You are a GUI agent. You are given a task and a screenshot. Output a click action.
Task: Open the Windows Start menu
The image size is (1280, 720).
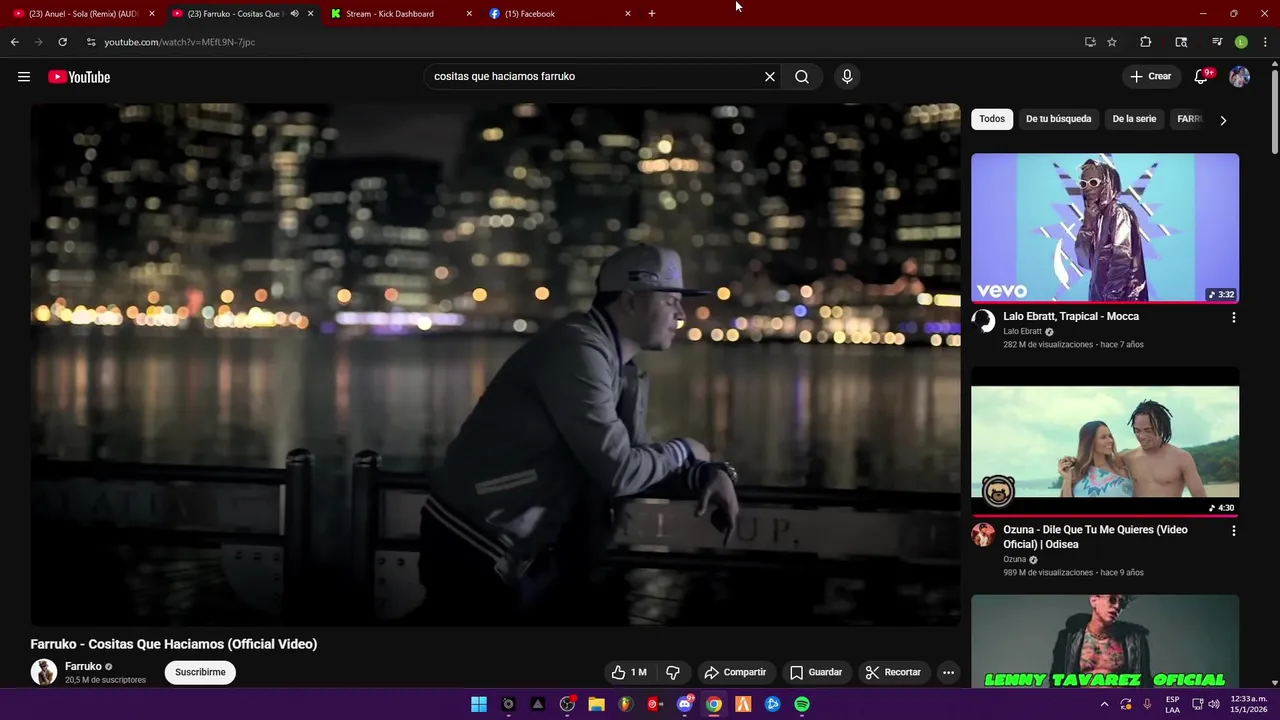click(479, 704)
